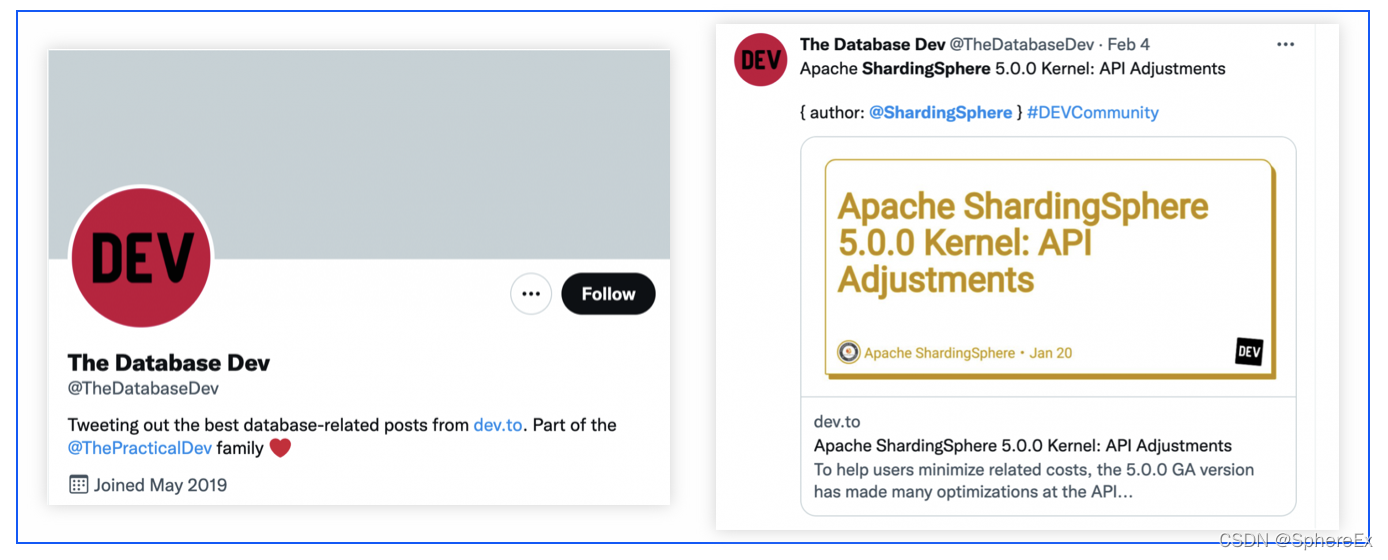The image size is (1388, 560).
Task: Open the #DEVCommunity hashtag
Action: point(1092,112)
